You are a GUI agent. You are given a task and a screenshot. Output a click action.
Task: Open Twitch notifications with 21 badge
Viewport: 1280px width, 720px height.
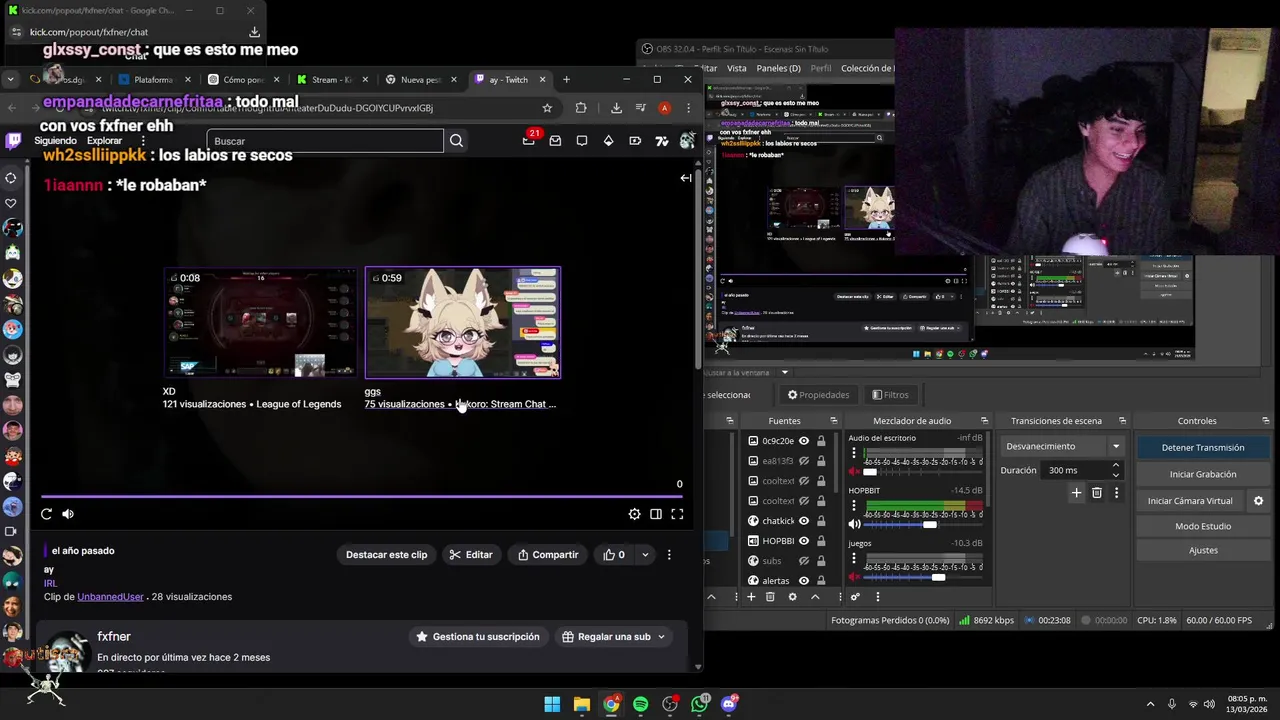[529, 140]
